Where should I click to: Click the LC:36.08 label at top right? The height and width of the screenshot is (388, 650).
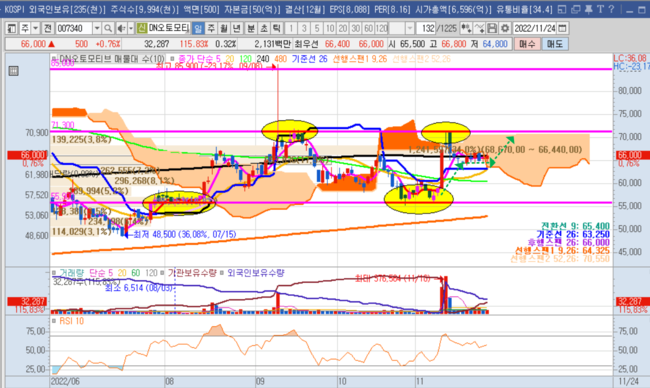coord(630,58)
